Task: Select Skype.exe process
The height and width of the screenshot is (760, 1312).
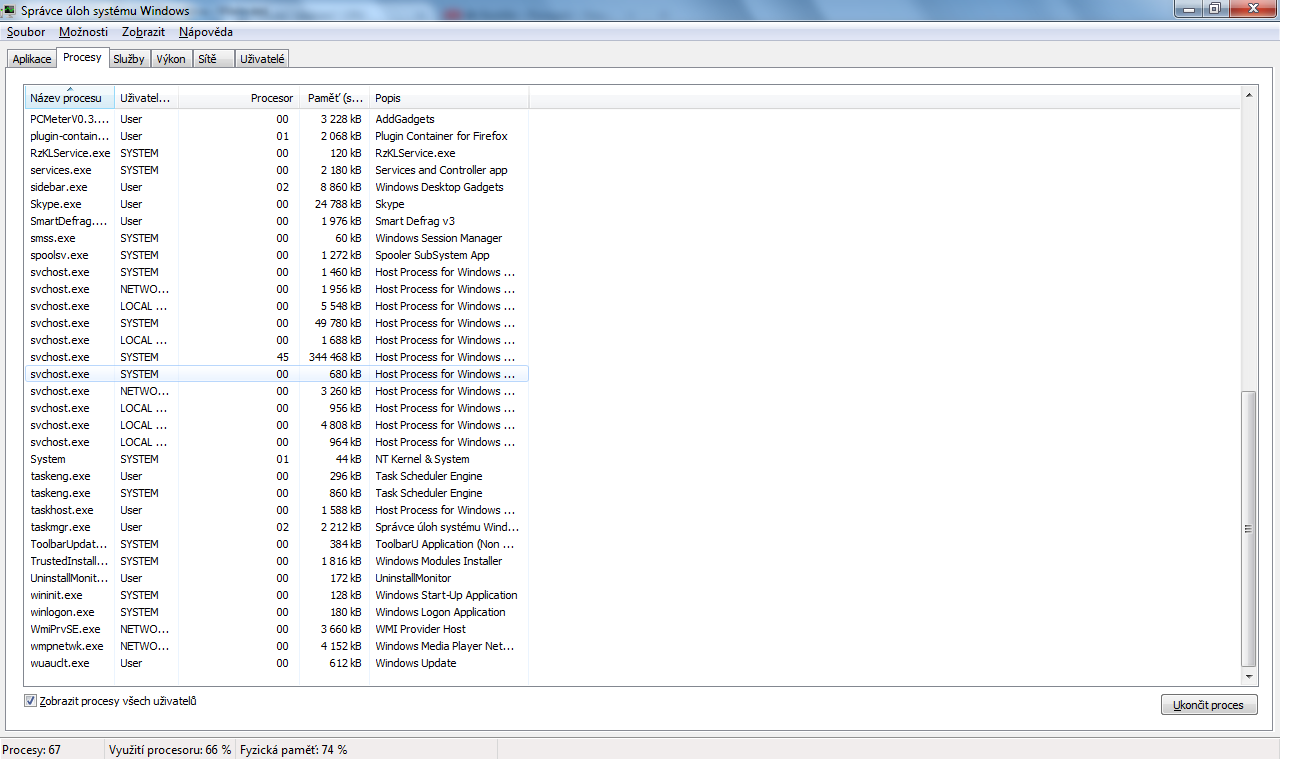Action: pos(276,204)
